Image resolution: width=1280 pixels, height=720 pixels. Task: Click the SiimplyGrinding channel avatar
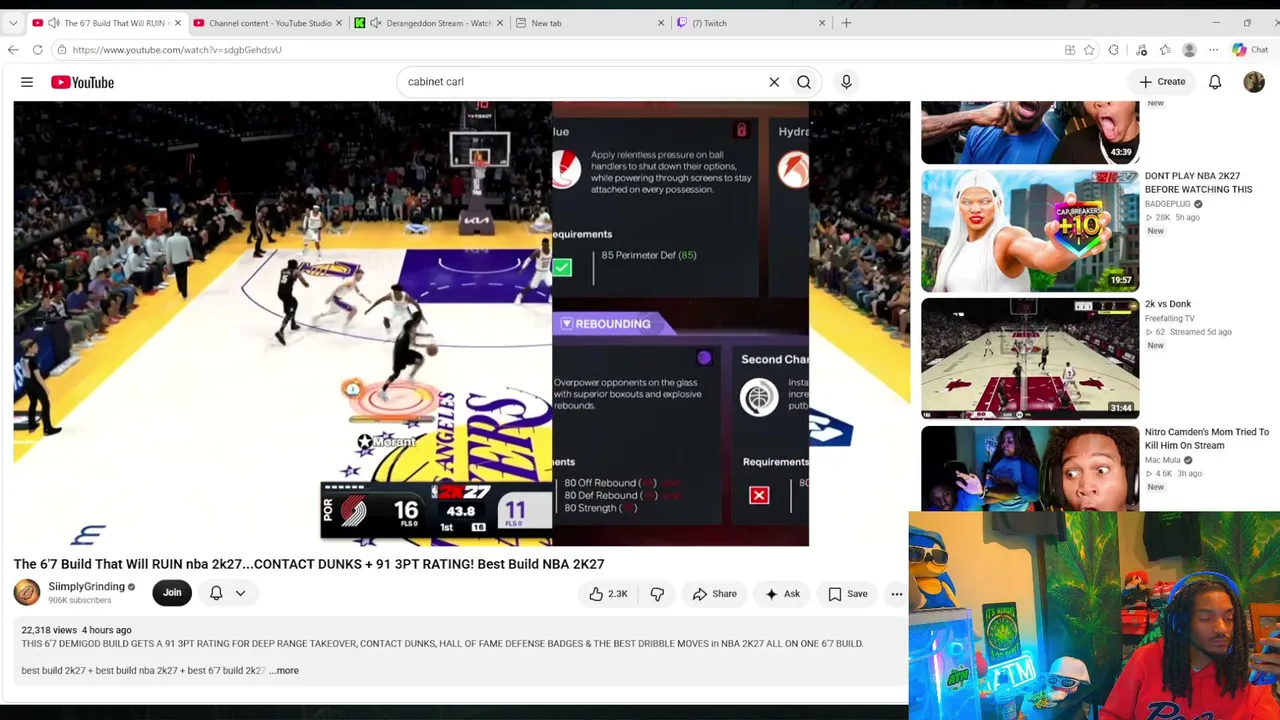(27, 593)
